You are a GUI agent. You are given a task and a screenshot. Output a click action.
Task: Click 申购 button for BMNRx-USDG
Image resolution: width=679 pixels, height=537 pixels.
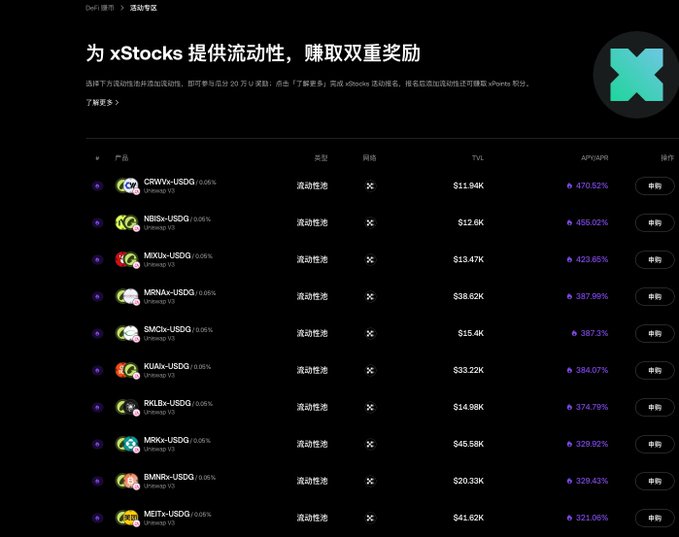pos(654,481)
